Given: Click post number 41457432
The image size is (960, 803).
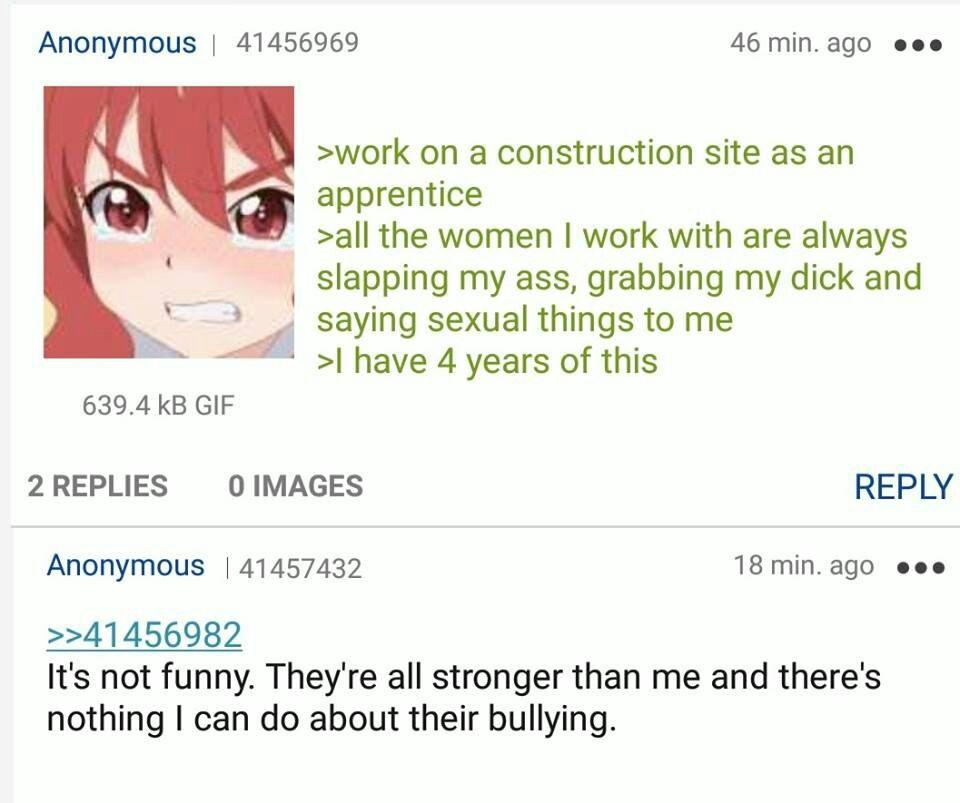Looking at the screenshot, I should [x=301, y=568].
